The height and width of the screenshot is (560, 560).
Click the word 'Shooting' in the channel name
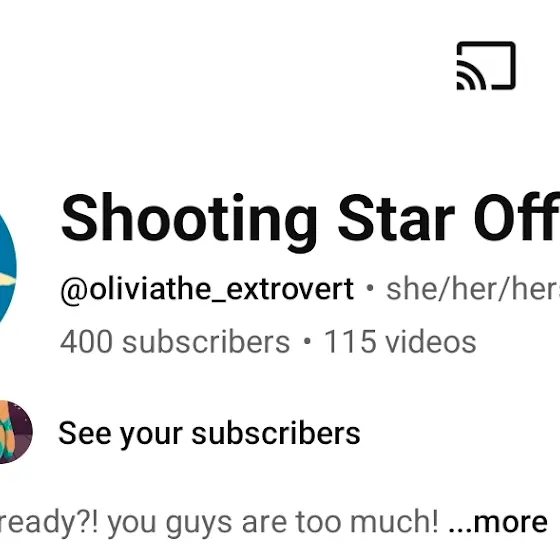coord(189,219)
